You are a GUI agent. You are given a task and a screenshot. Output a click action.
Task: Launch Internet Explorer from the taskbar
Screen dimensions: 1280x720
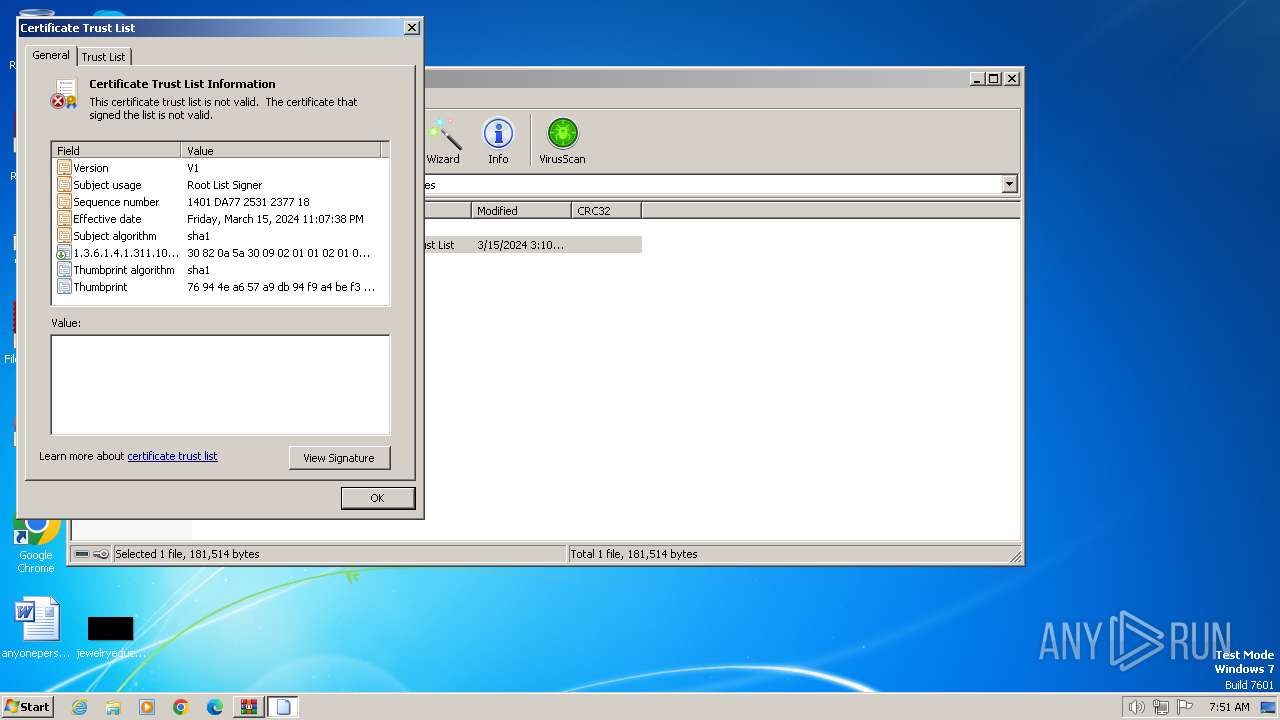[79, 707]
